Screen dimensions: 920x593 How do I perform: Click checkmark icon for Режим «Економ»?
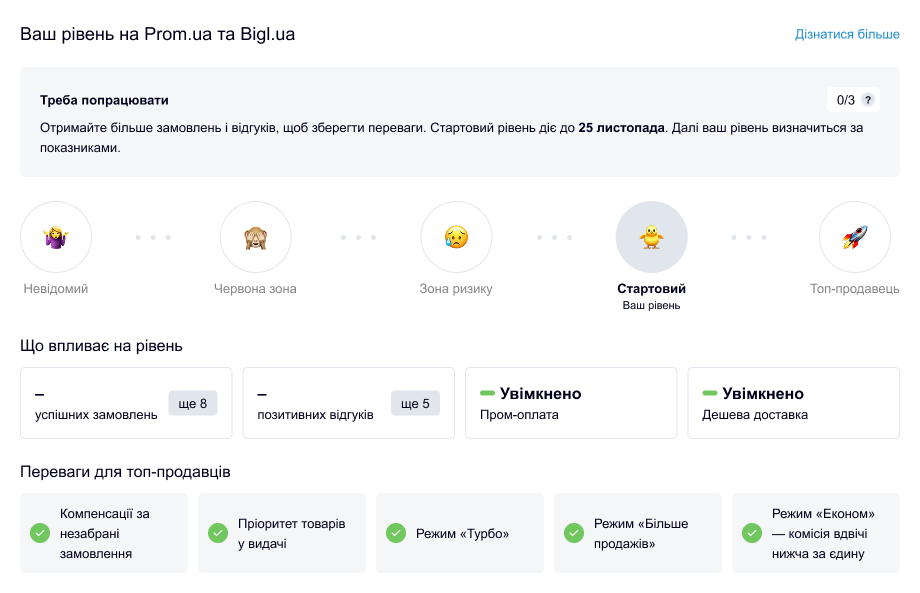pyautogui.click(x=752, y=533)
